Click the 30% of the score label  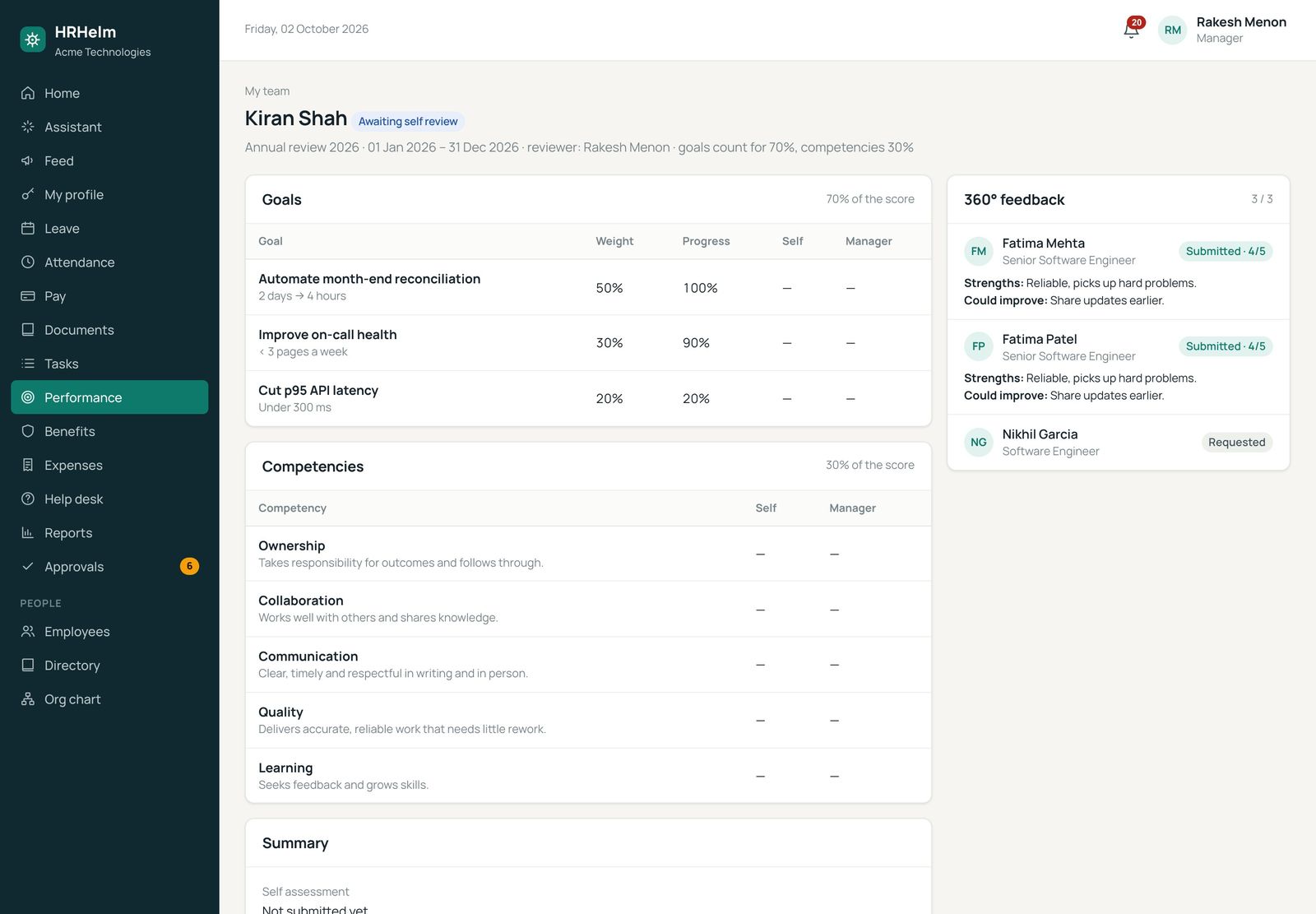coord(870,466)
